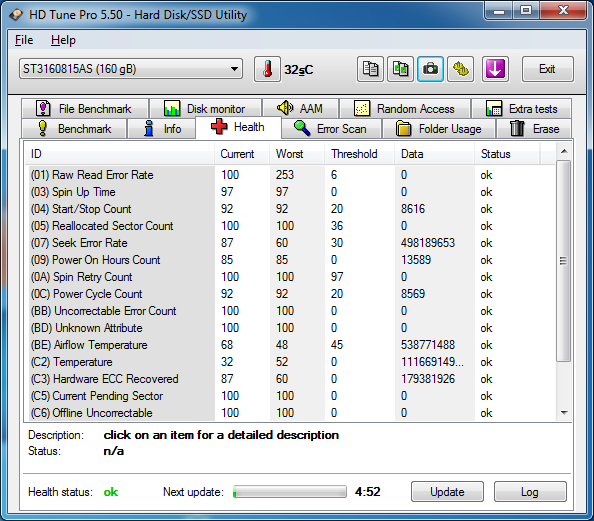Open the options gear icon
This screenshot has width=594, height=521.
[x=460, y=69]
